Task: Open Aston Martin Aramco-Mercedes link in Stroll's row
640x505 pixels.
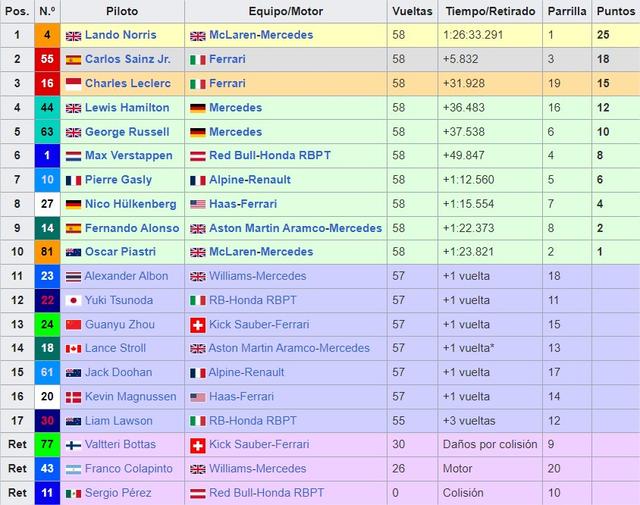Action: coord(289,348)
